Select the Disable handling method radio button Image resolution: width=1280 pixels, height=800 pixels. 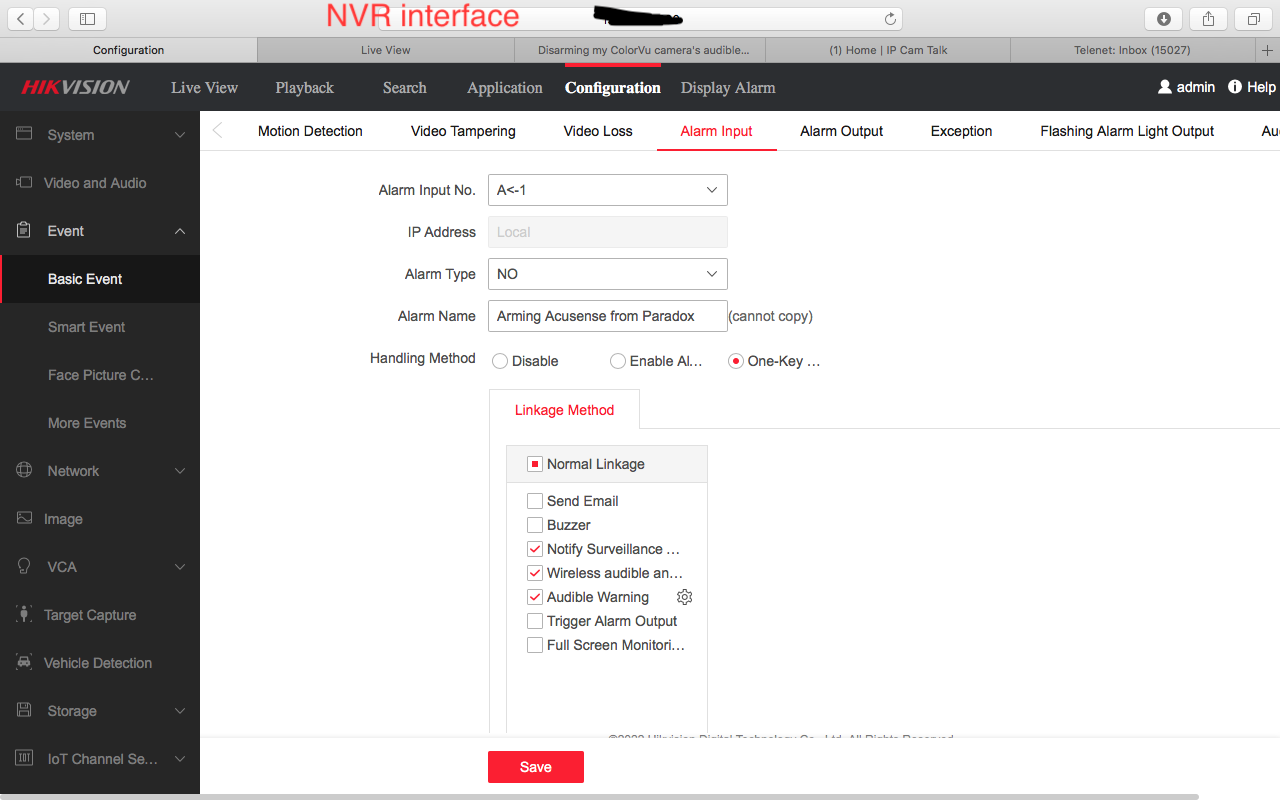tap(500, 361)
